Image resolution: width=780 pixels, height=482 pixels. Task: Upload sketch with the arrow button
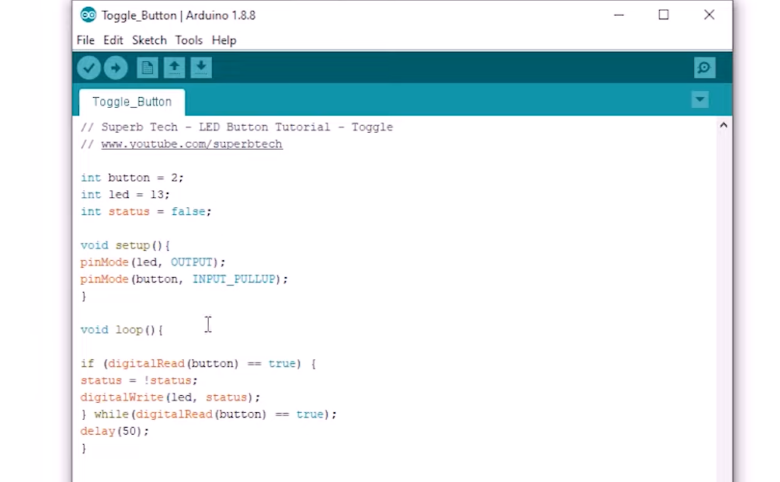point(116,68)
